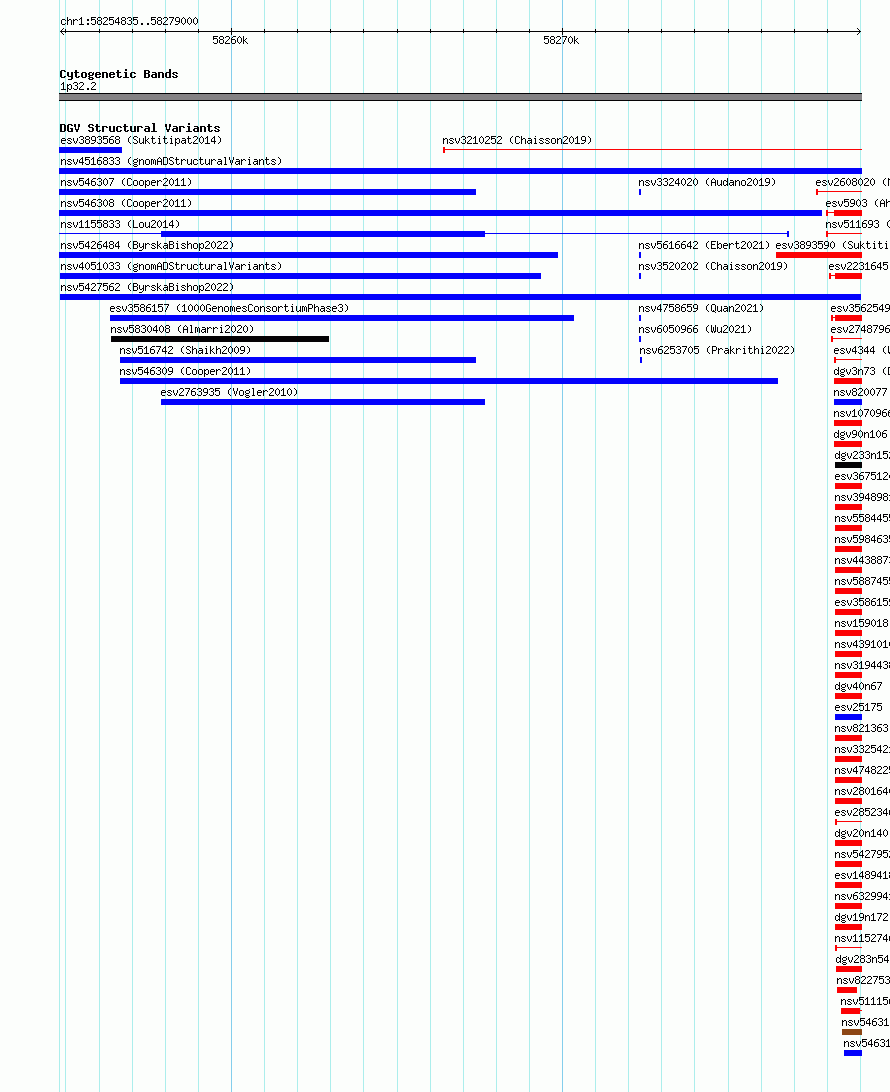This screenshot has height=1092, width=890.
Task: Open nsv6253705 (Prakrithi2022) variant
Action: (x=717, y=350)
